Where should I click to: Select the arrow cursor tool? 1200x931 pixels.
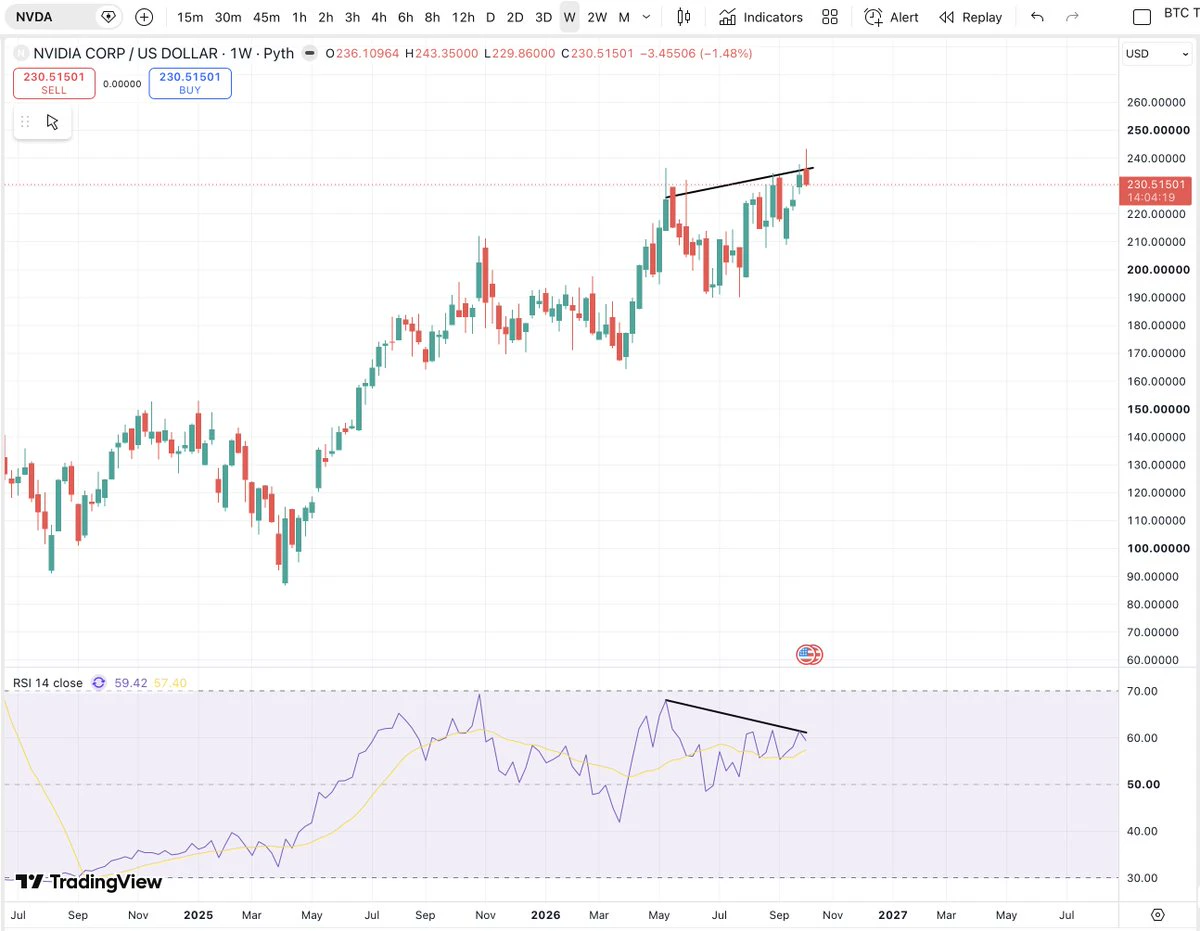53,122
